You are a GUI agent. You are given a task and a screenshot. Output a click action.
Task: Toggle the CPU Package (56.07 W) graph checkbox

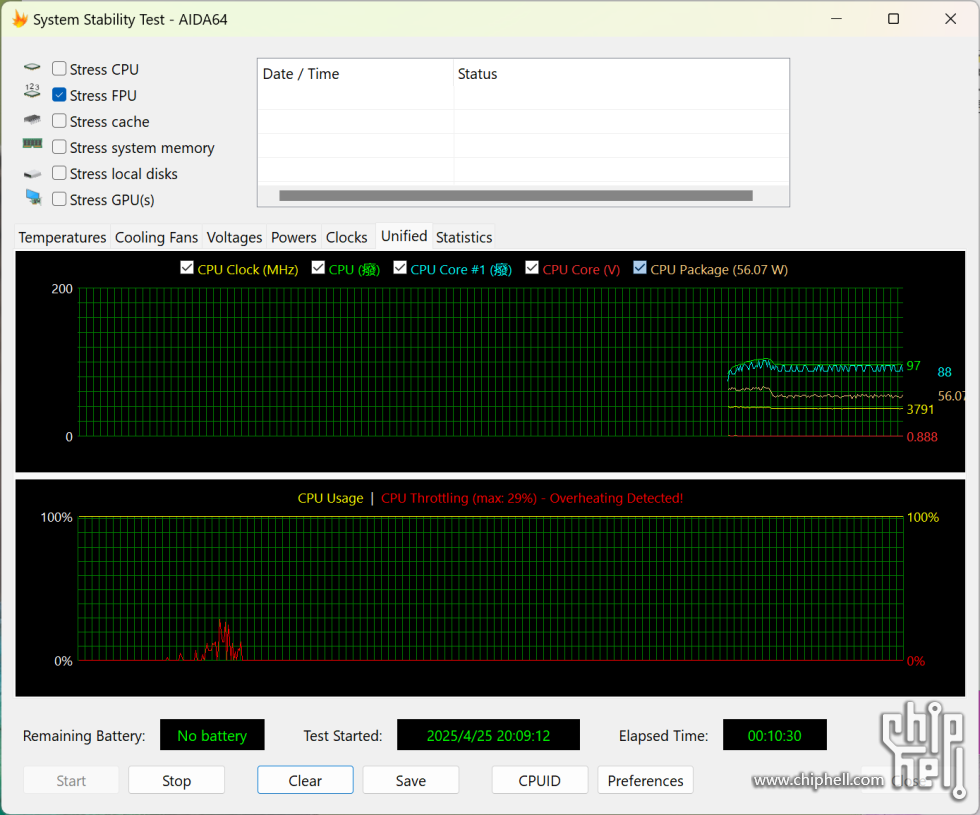pos(639,268)
